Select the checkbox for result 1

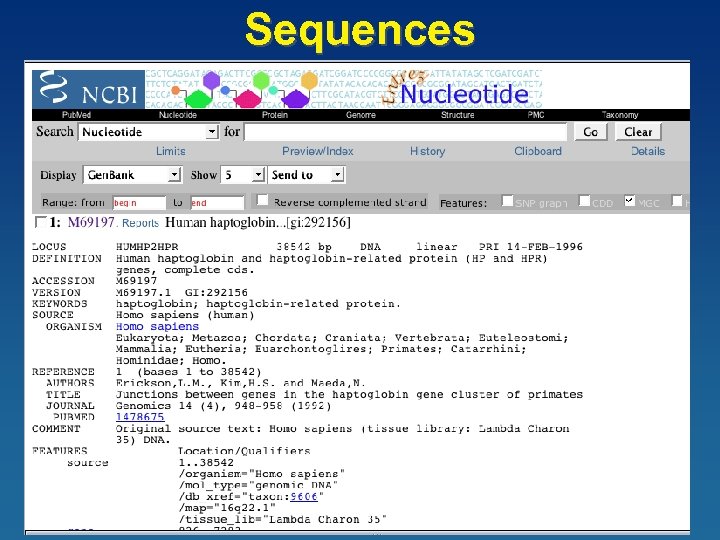(40, 222)
